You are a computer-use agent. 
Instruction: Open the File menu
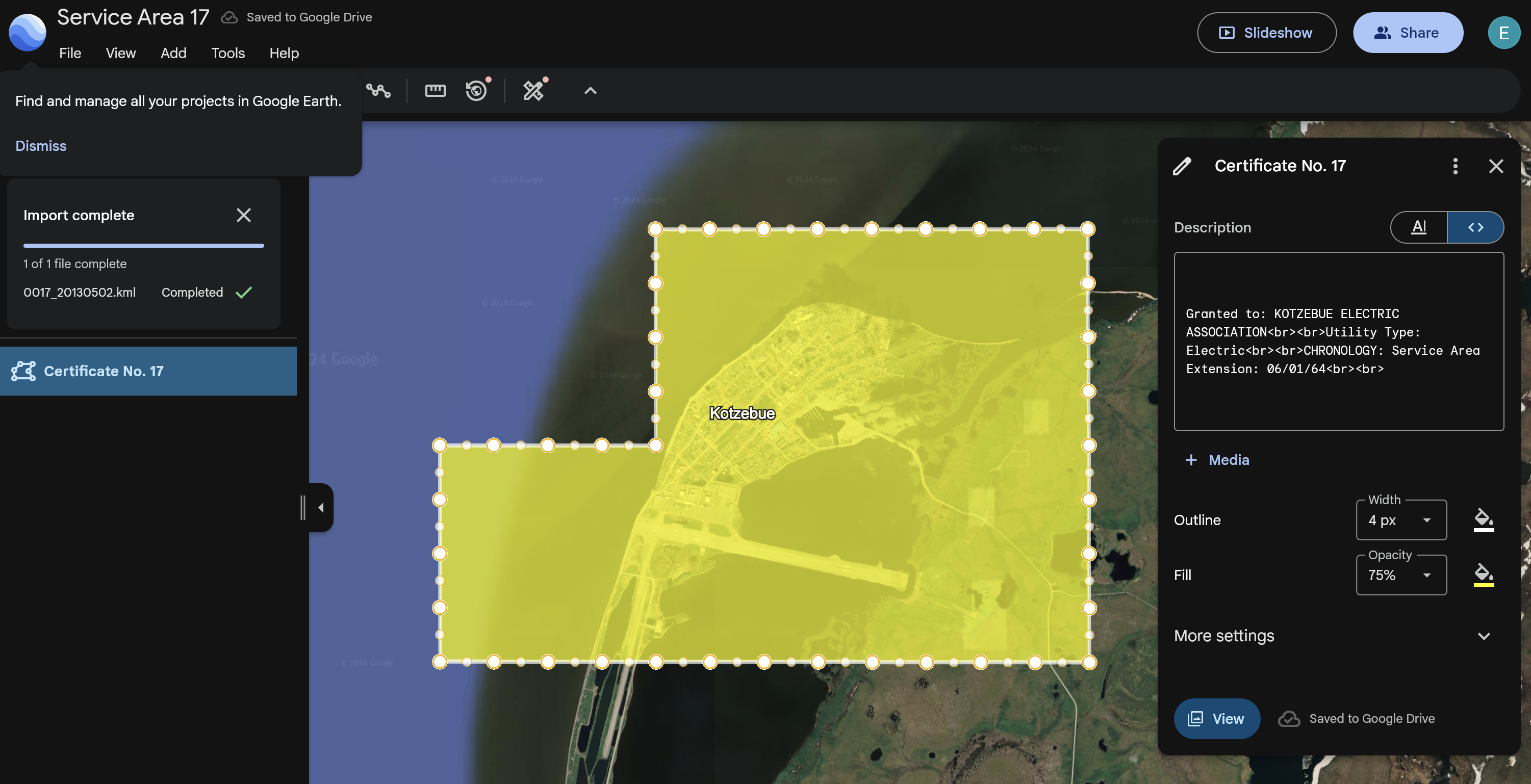point(70,53)
